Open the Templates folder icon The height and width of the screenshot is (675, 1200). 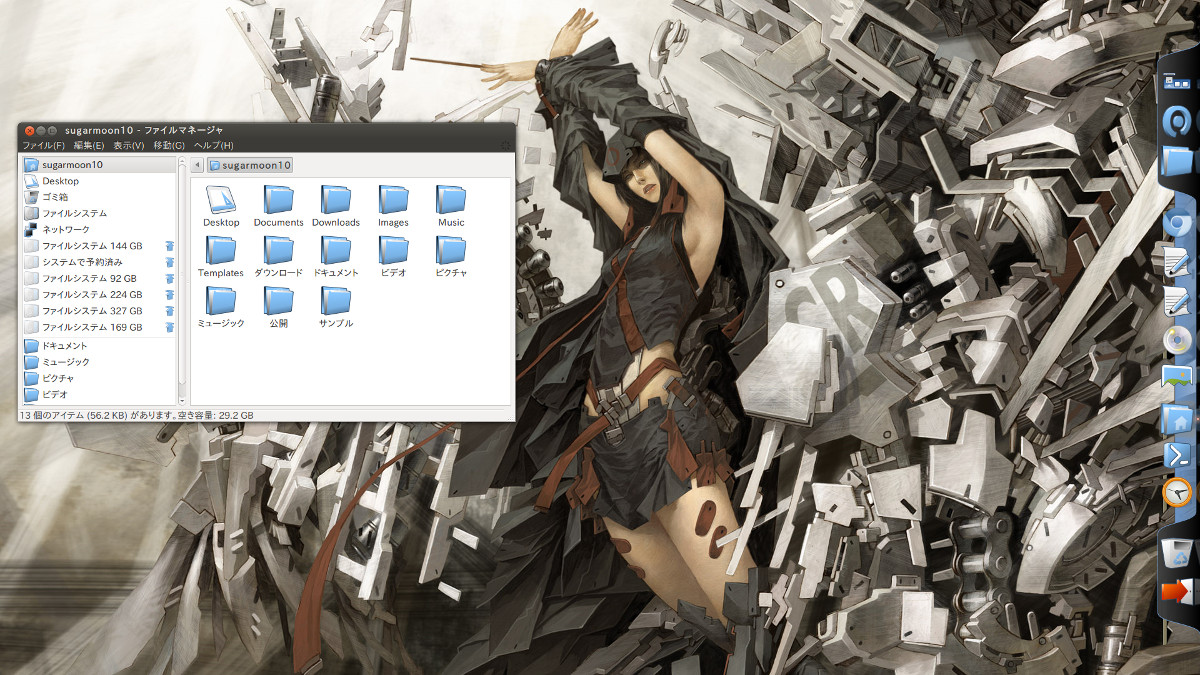tap(221, 249)
